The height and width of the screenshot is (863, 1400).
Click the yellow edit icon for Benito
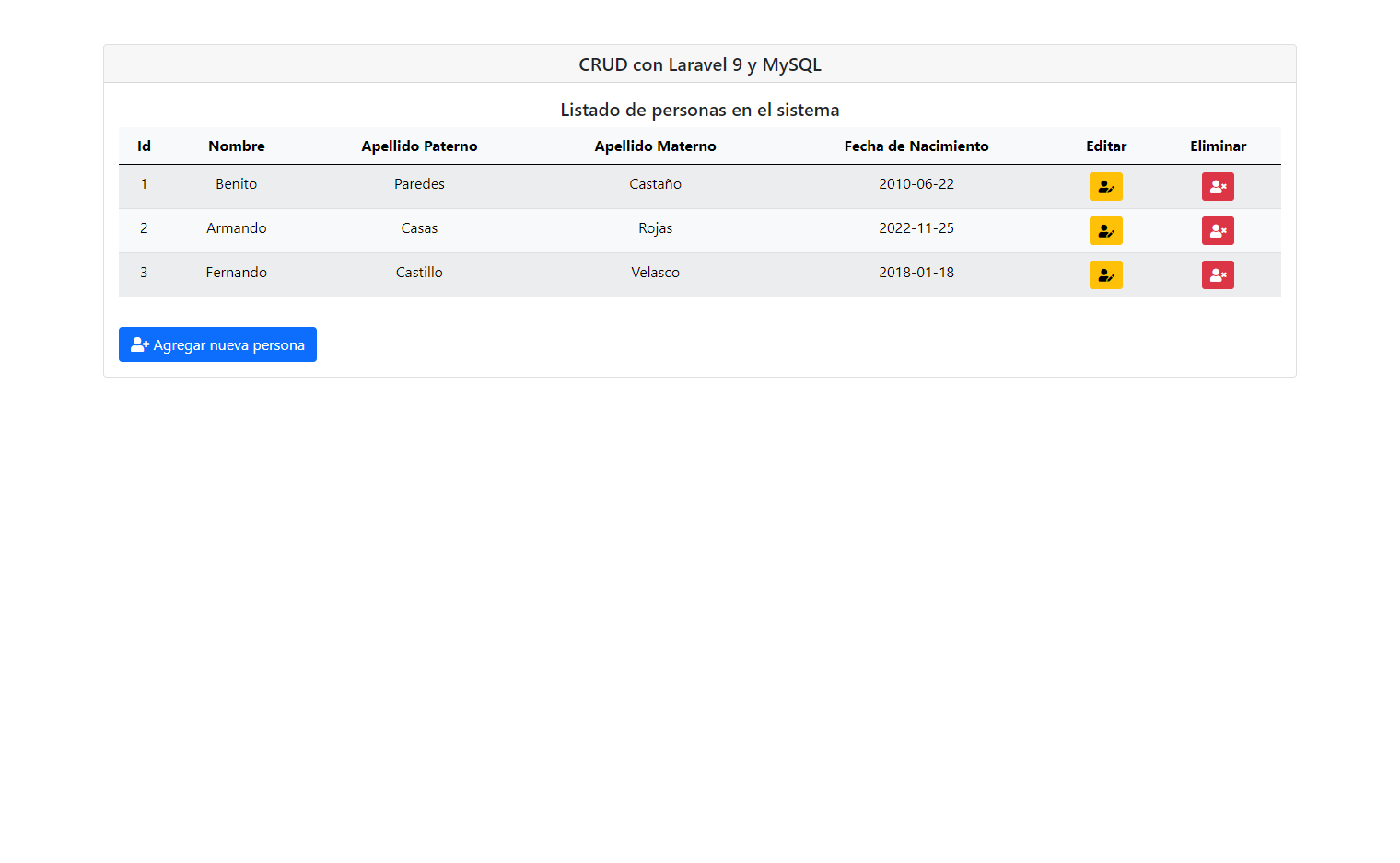[x=1105, y=187]
